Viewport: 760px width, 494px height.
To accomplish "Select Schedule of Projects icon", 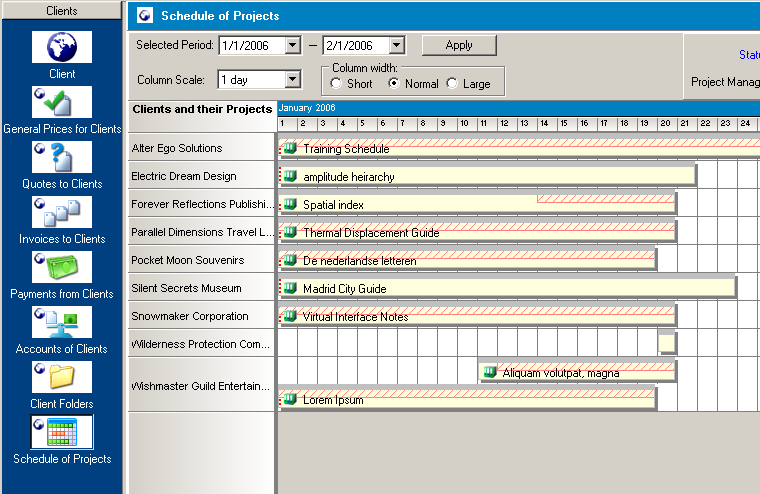I will point(62,432).
